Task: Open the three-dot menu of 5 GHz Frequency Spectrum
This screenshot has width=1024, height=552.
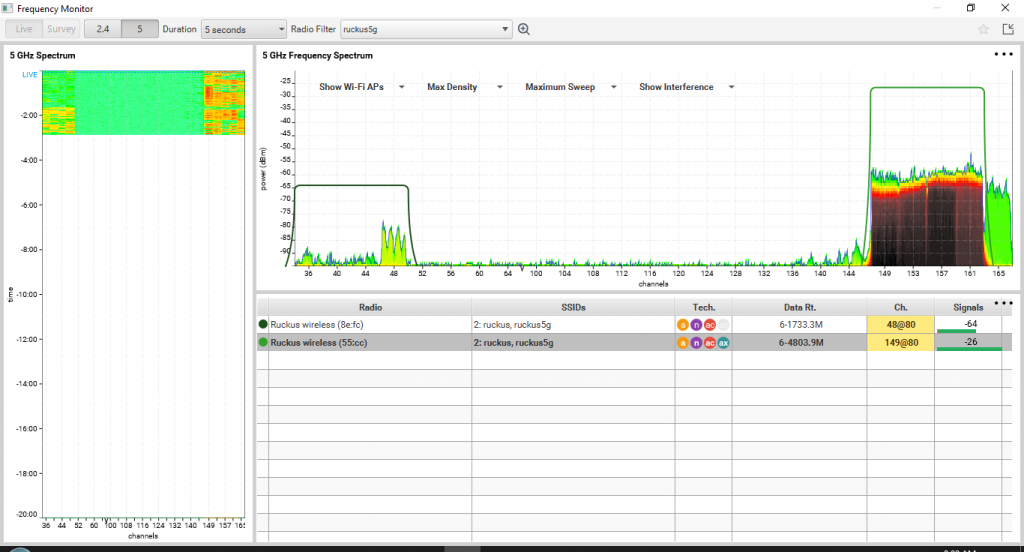Action: click(x=1003, y=54)
